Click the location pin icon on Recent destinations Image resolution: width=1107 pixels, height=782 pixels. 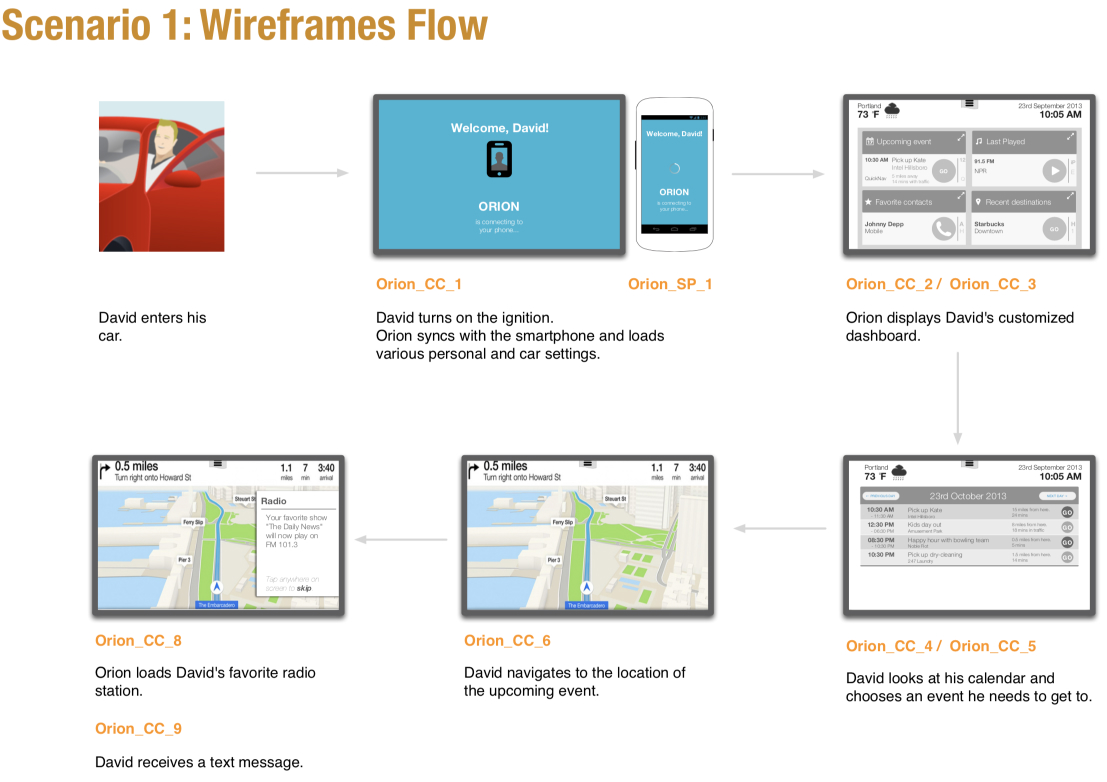pyautogui.click(x=979, y=202)
